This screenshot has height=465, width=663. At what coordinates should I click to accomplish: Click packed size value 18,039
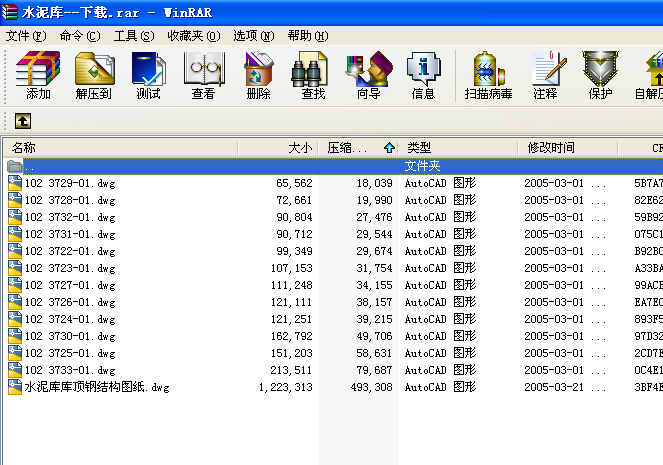pyautogui.click(x=374, y=183)
